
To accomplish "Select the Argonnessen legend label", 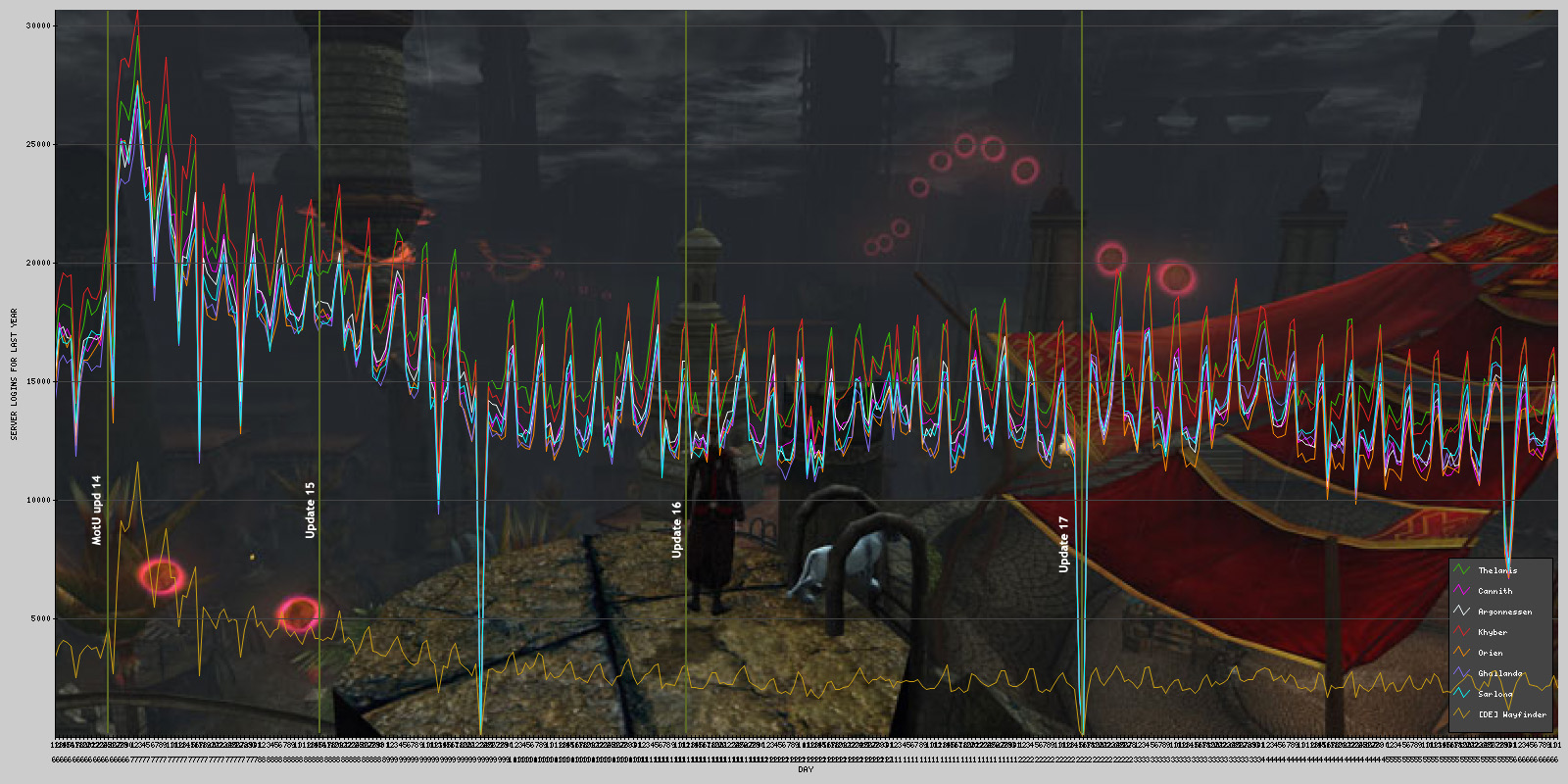I will point(1505,612).
